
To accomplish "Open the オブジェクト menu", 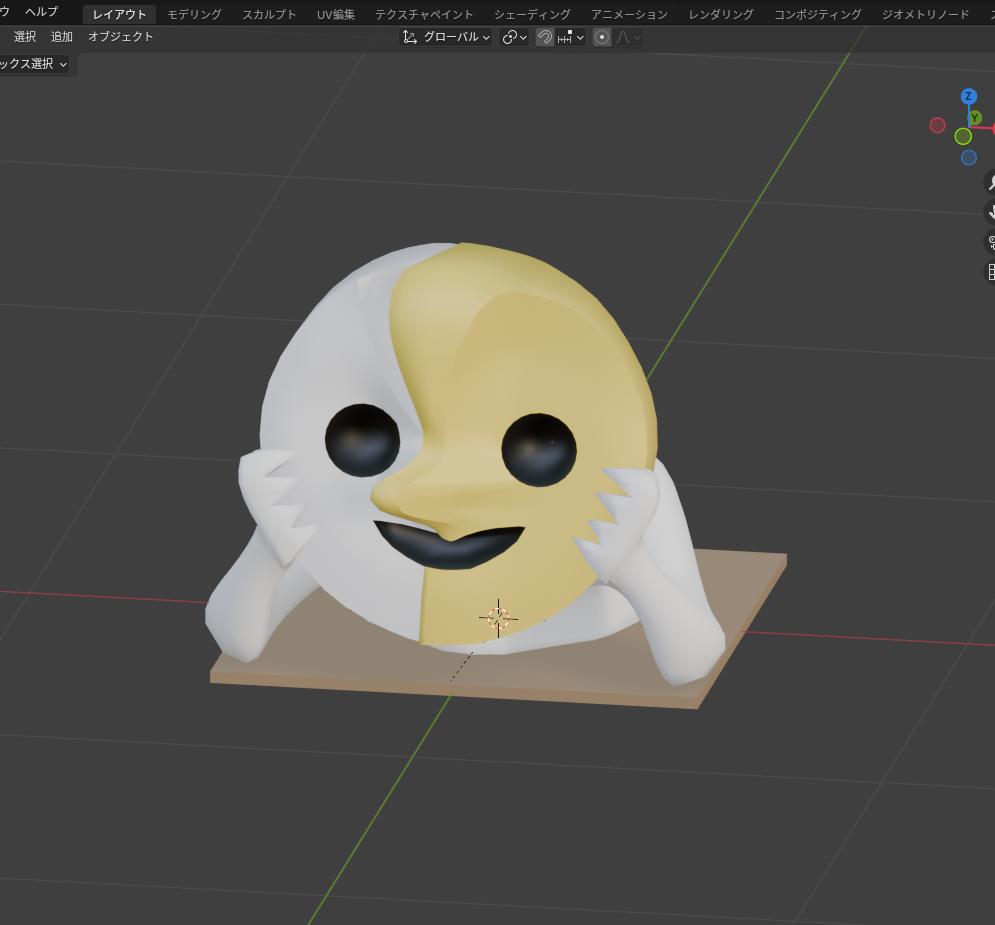I will click(x=121, y=37).
